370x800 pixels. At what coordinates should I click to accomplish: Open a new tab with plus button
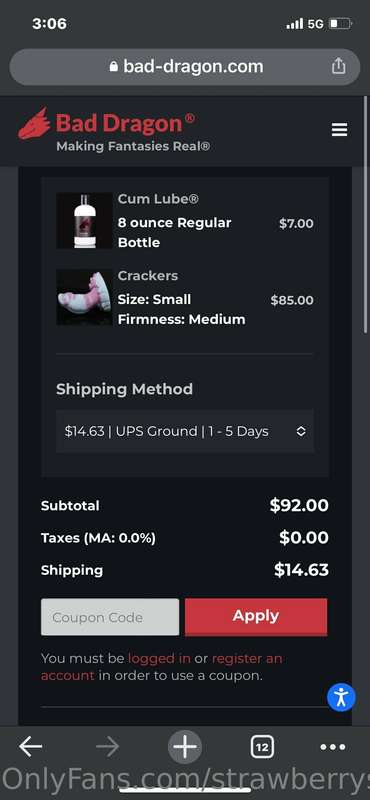(185, 747)
